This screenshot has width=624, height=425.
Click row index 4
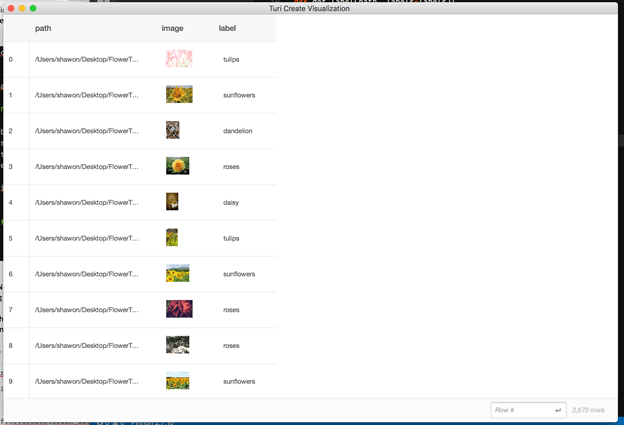click(11, 203)
